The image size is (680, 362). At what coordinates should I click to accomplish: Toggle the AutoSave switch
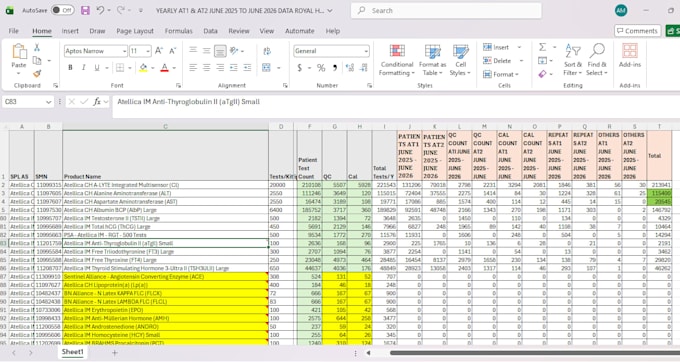point(62,10)
